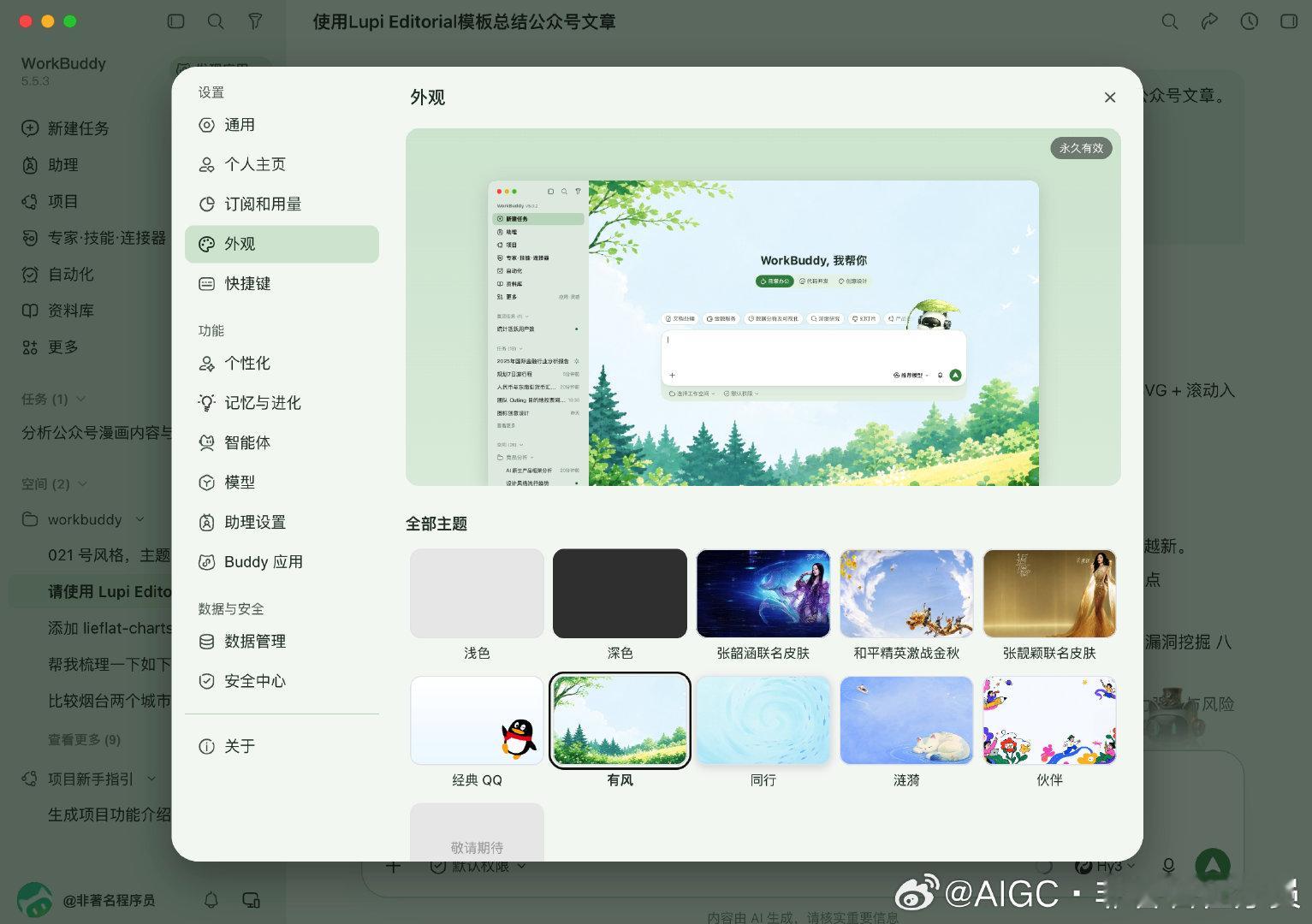Select the 深色 dark theme
Viewport: 1312px width, 924px height.
[620, 593]
